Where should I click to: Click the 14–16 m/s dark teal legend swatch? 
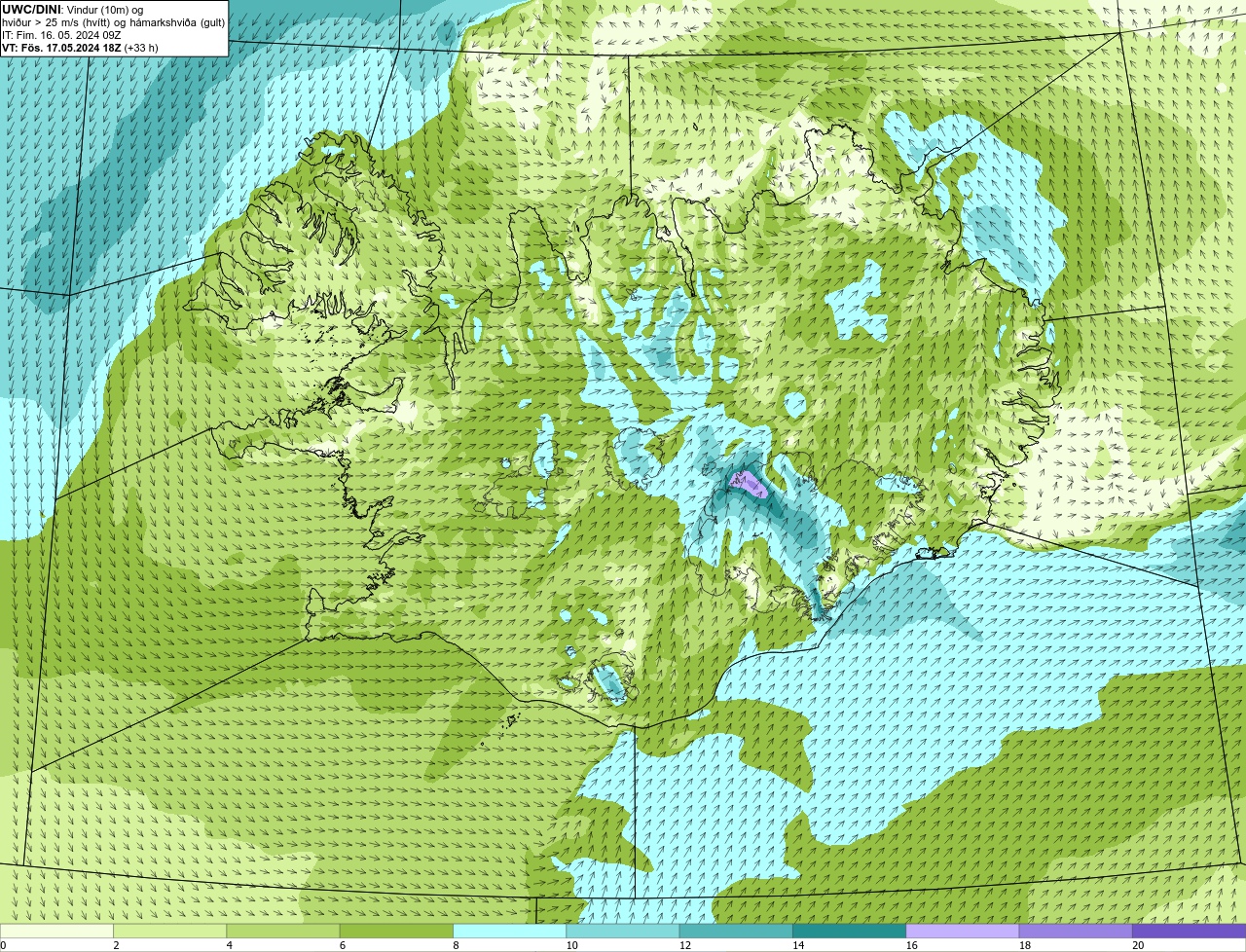tap(850, 932)
